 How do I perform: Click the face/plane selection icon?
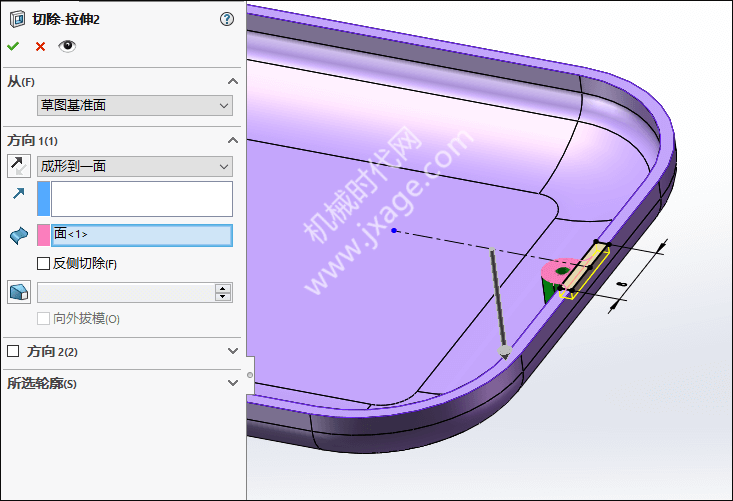[x=19, y=236]
